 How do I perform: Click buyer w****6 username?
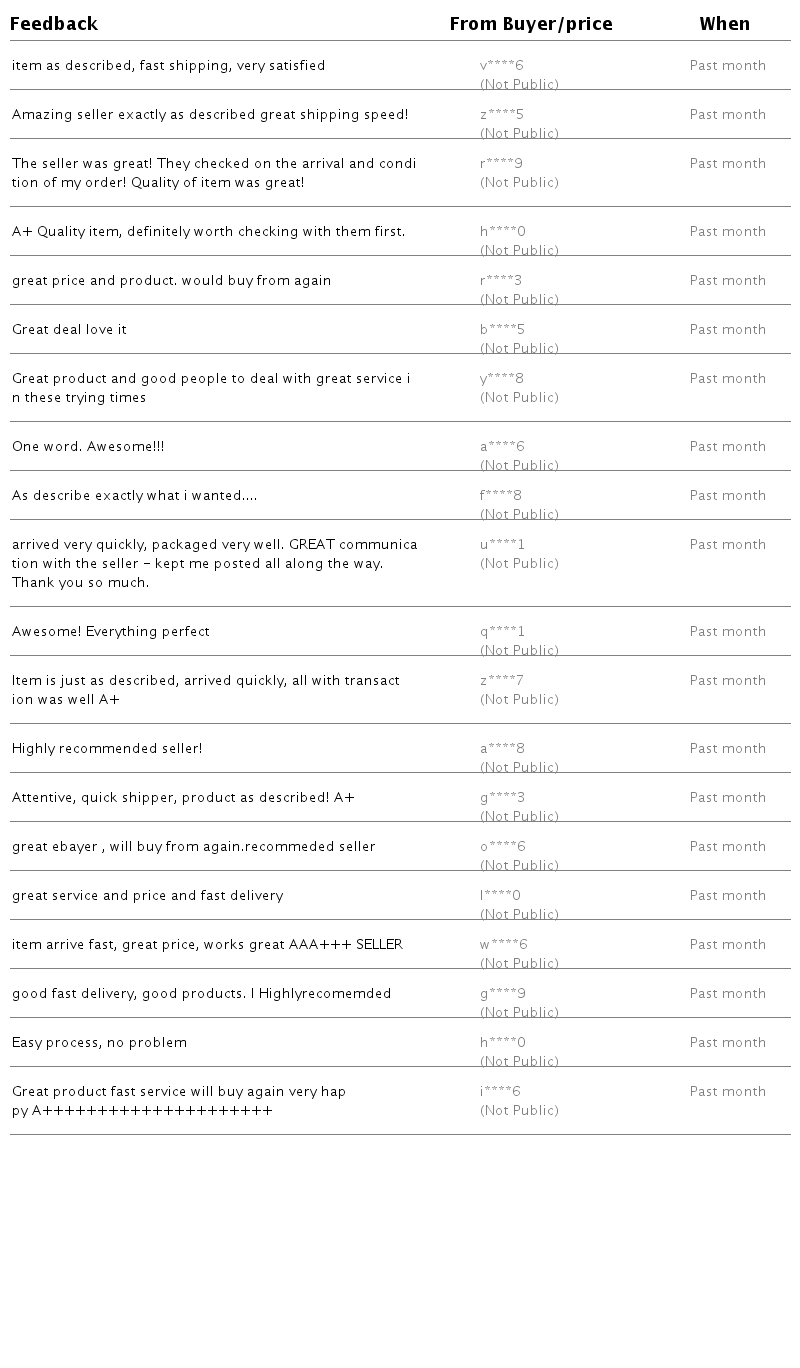[504, 945]
